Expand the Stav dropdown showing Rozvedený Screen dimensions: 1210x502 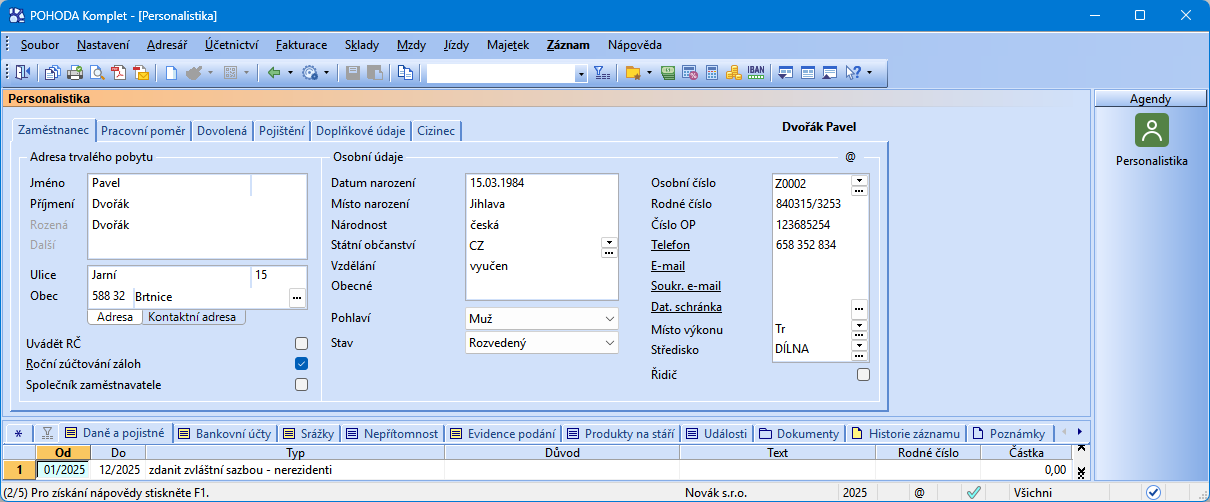click(610, 343)
